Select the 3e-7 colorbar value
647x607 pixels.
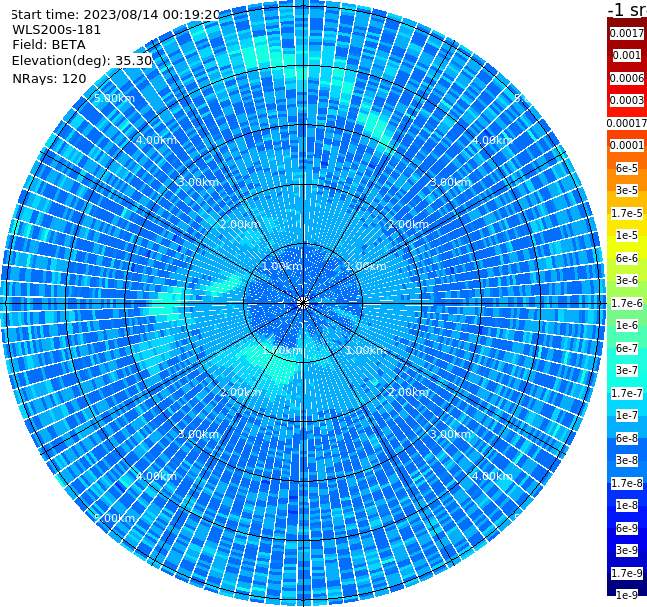[x=627, y=370]
